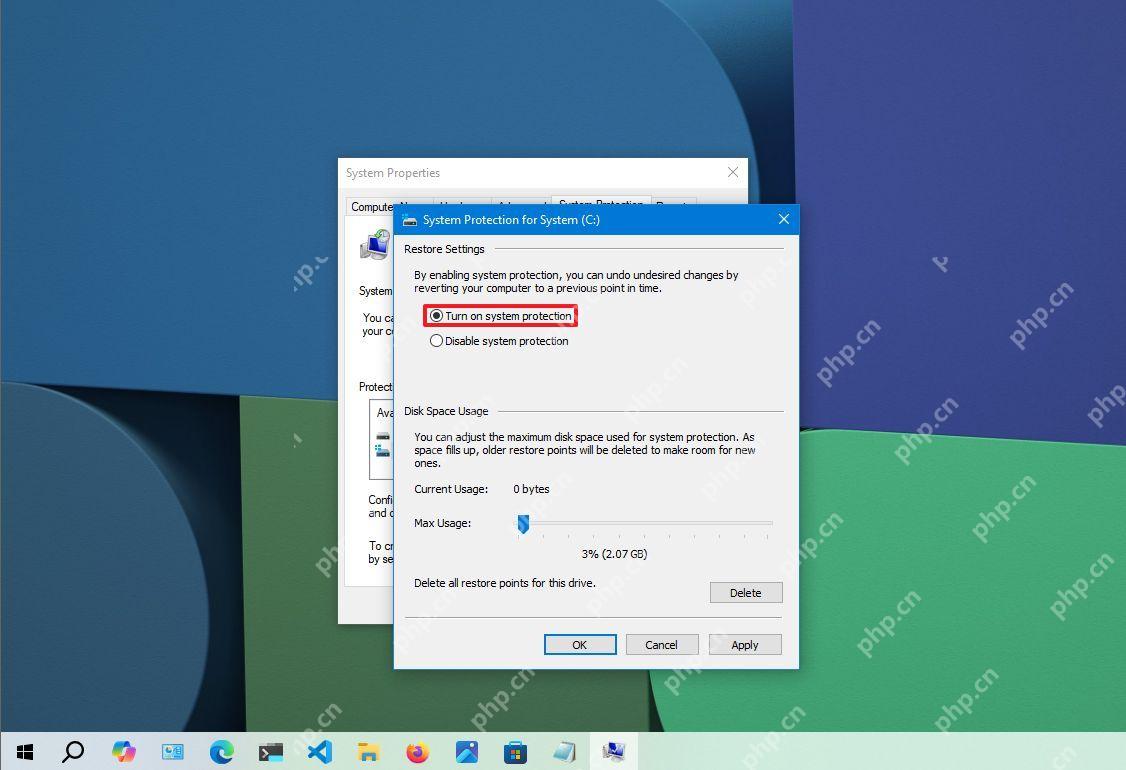Click the 'System Protection for System (C:)' title text
Viewport: 1126px width, 770px height.
pyautogui.click(x=511, y=220)
